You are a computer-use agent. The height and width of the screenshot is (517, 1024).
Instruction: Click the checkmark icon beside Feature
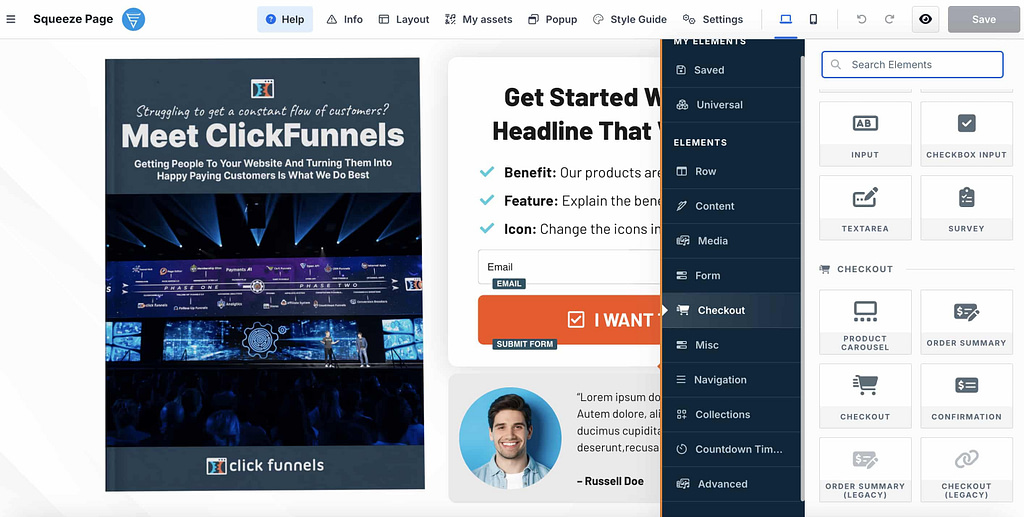coord(487,200)
